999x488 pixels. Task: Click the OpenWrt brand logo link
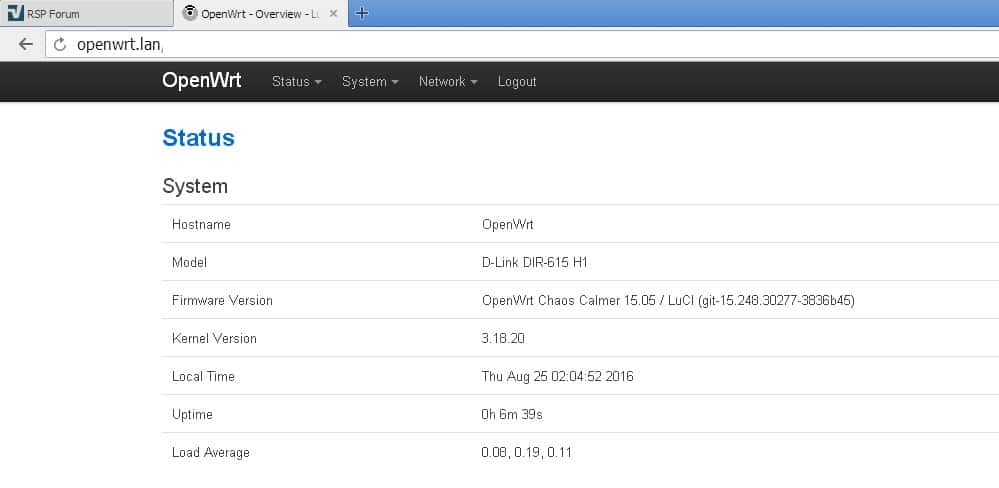pyautogui.click(x=201, y=80)
